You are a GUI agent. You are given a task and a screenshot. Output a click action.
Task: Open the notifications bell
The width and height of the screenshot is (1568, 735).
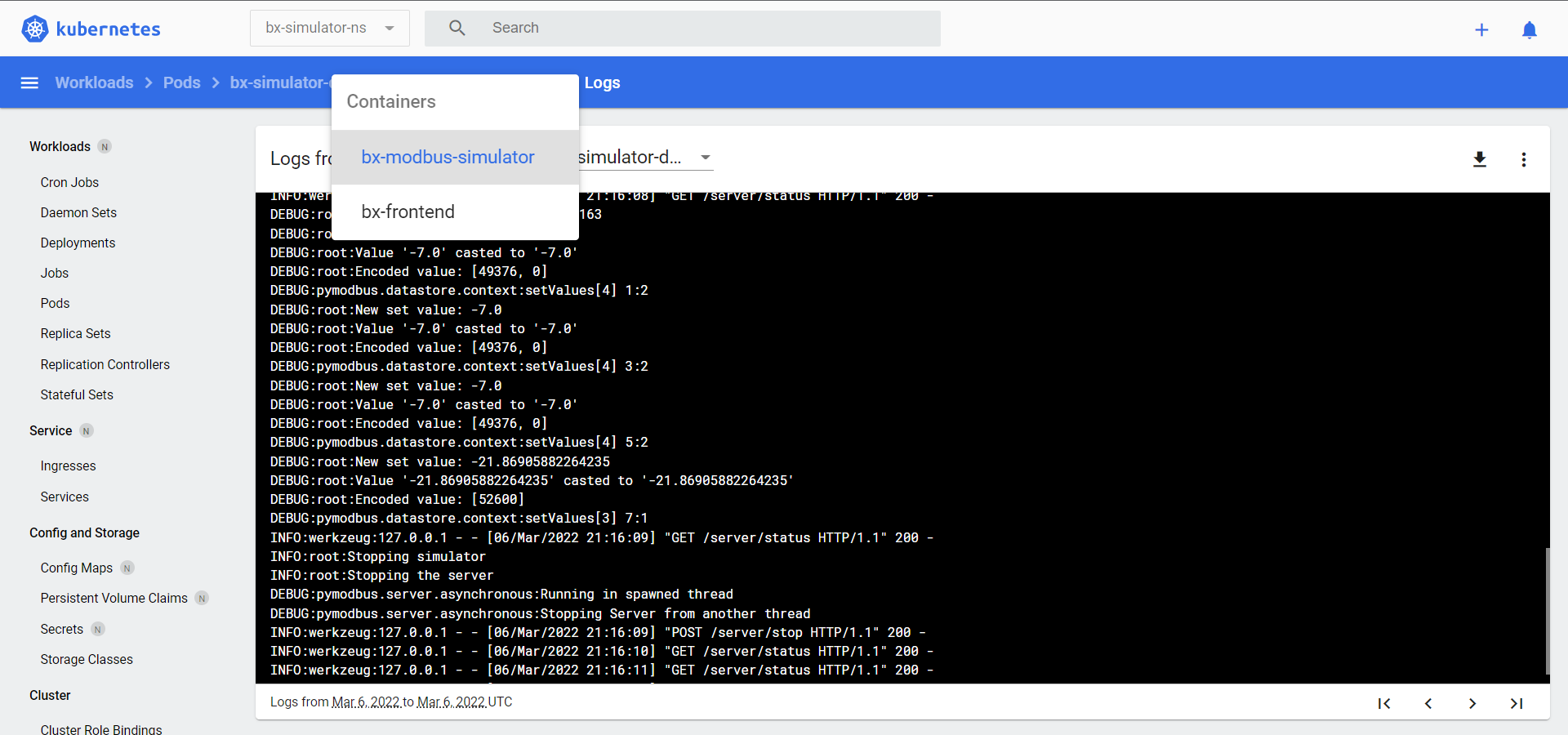pos(1530,29)
